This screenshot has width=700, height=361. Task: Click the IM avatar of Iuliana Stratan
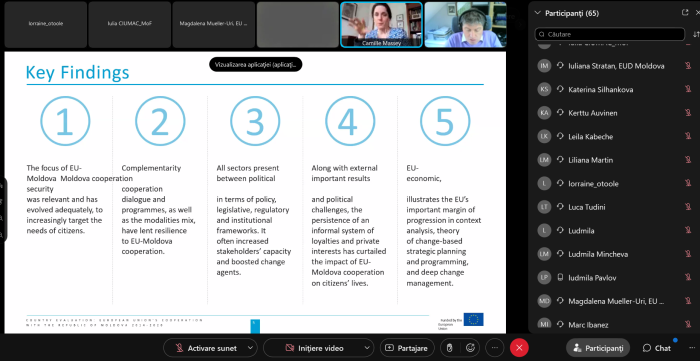[x=544, y=66]
